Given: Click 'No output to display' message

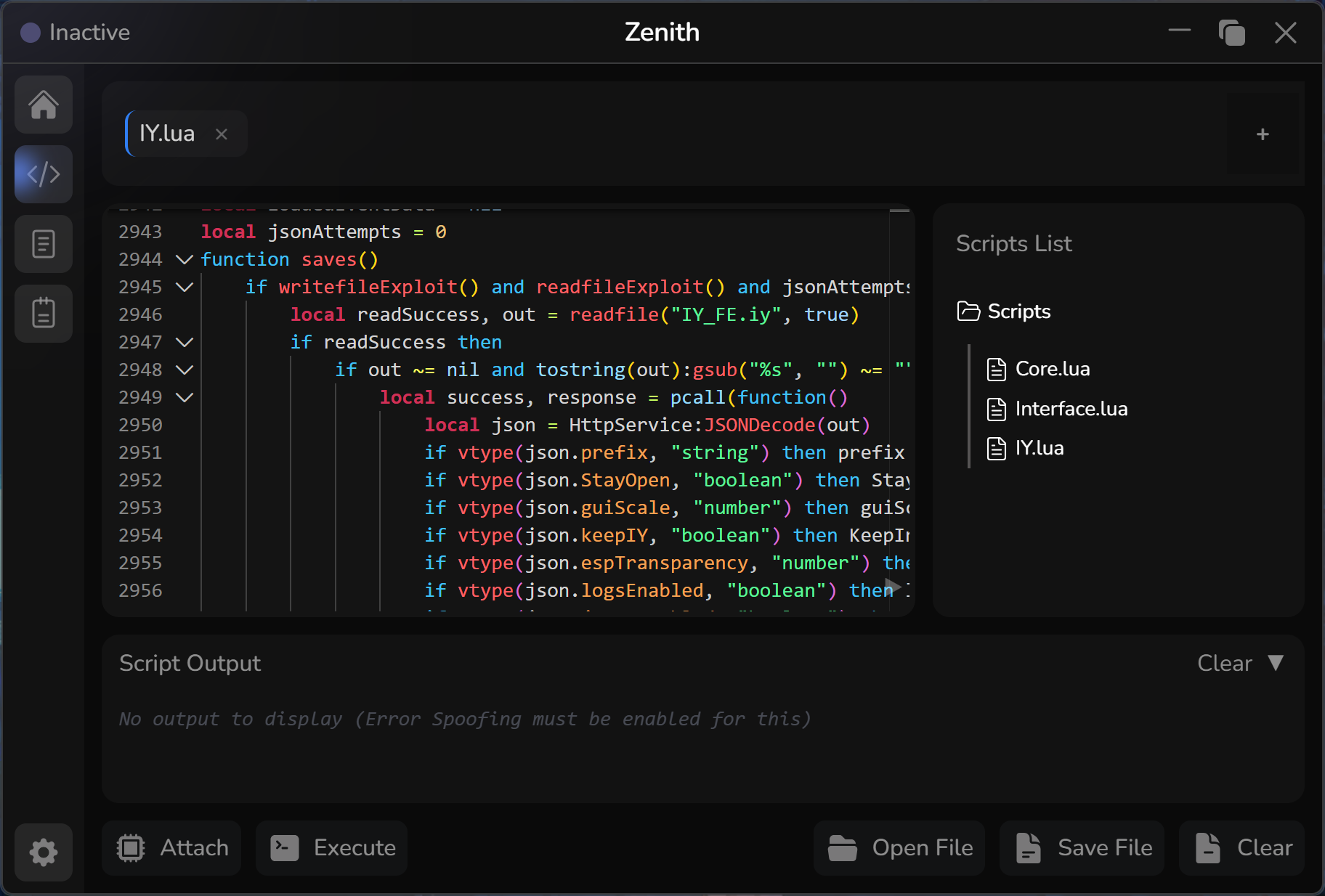Looking at the screenshot, I should (465, 719).
